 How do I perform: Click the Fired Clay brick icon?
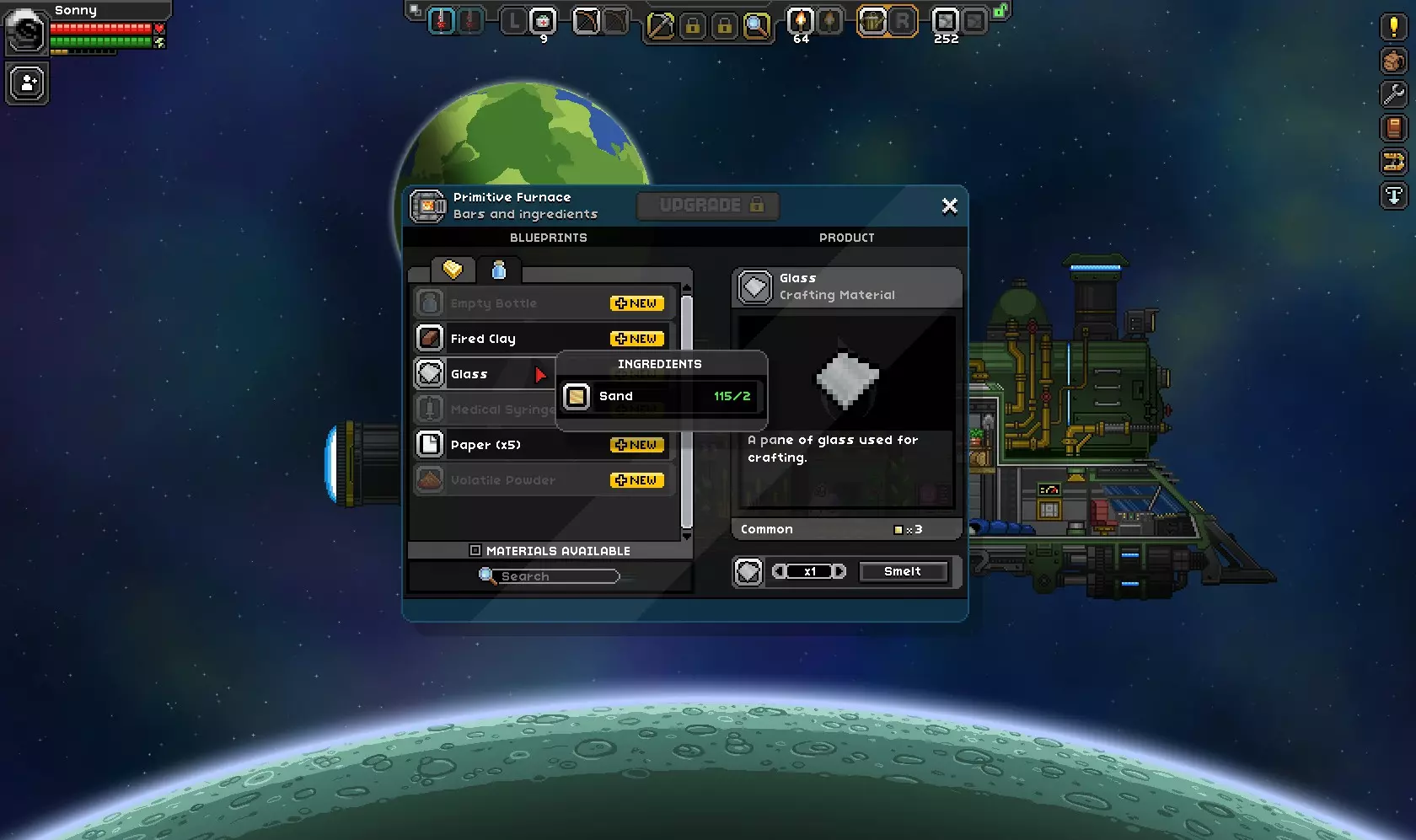[x=430, y=338]
